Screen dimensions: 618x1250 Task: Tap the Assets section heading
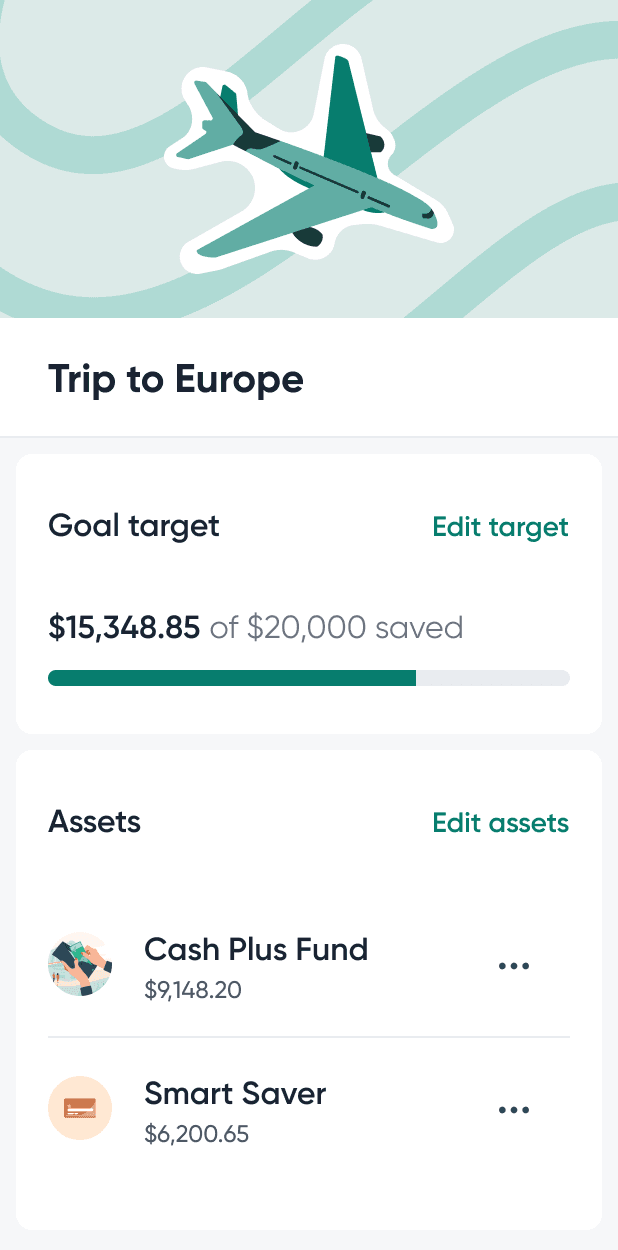(x=95, y=822)
